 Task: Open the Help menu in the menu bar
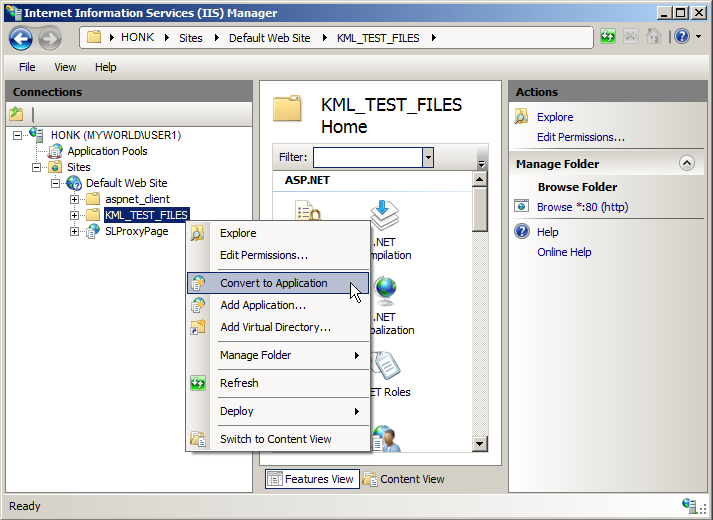(x=105, y=67)
